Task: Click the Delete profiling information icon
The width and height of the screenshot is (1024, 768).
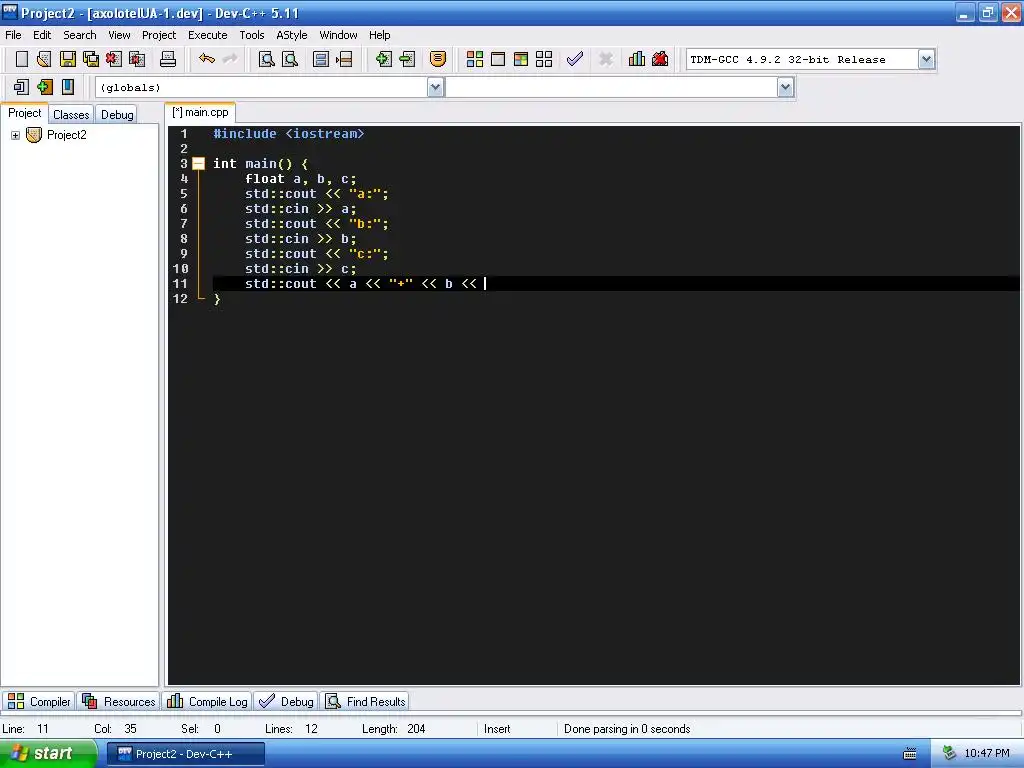Action: (660, 59)
